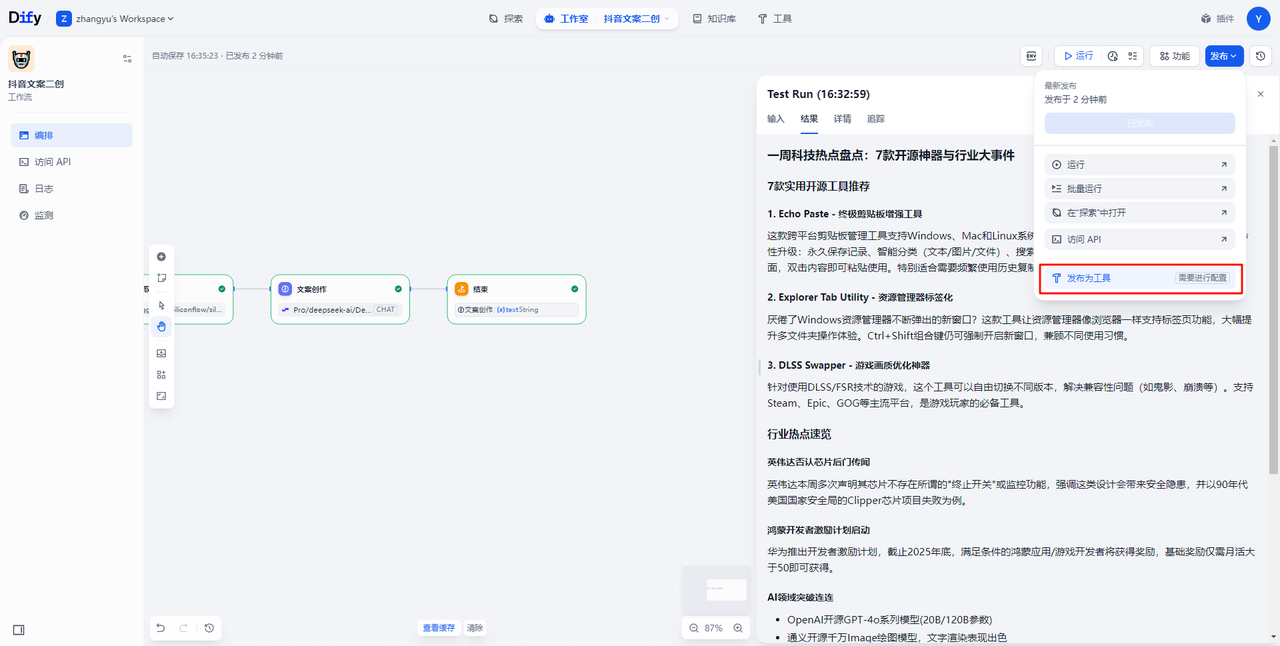Viewport: 1280px width, 646px height.
Task: Open 访问 API in left sidebar
Action: [52, 162]
